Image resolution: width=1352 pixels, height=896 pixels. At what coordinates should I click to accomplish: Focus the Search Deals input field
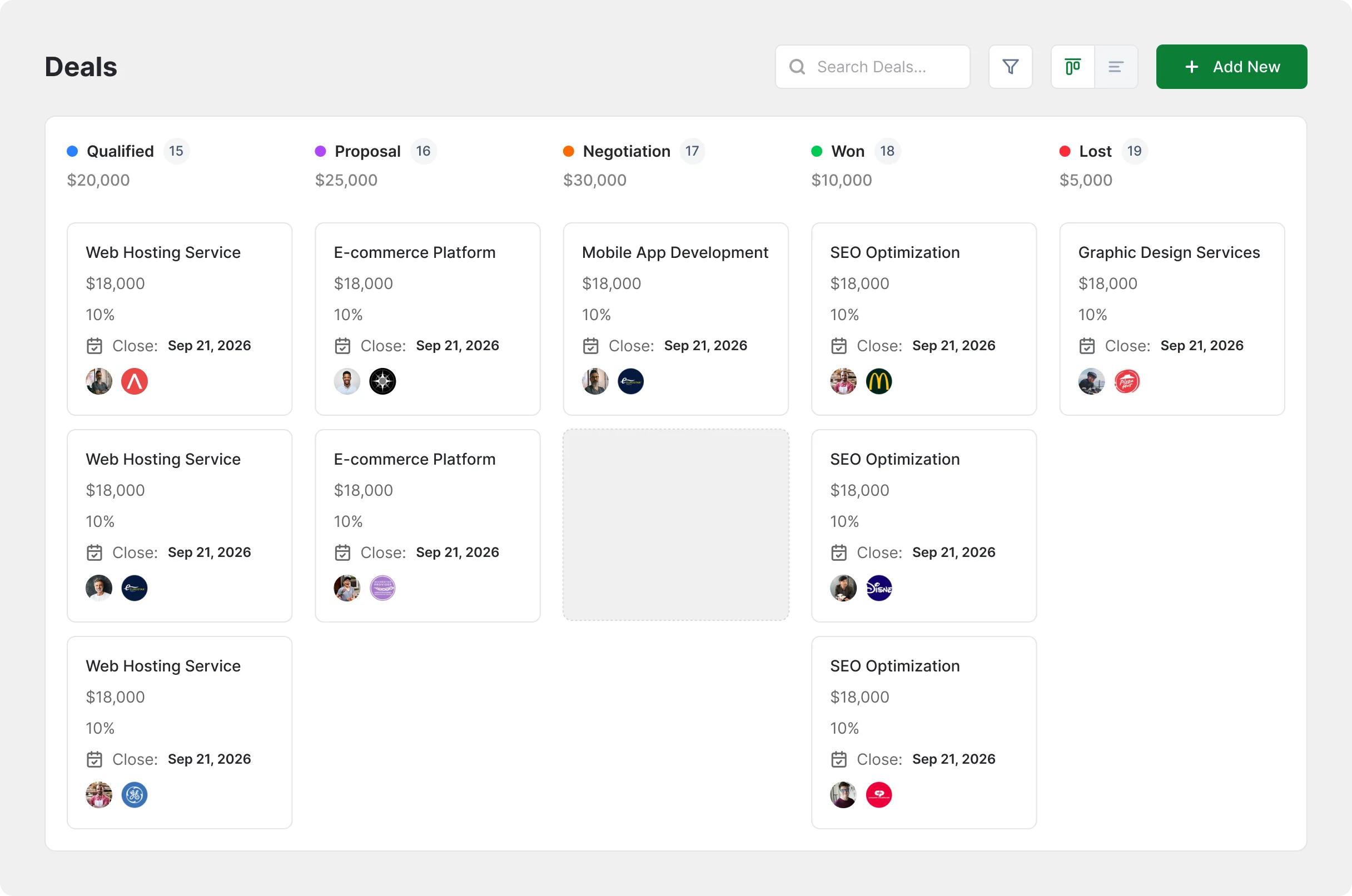pos(873,67)
